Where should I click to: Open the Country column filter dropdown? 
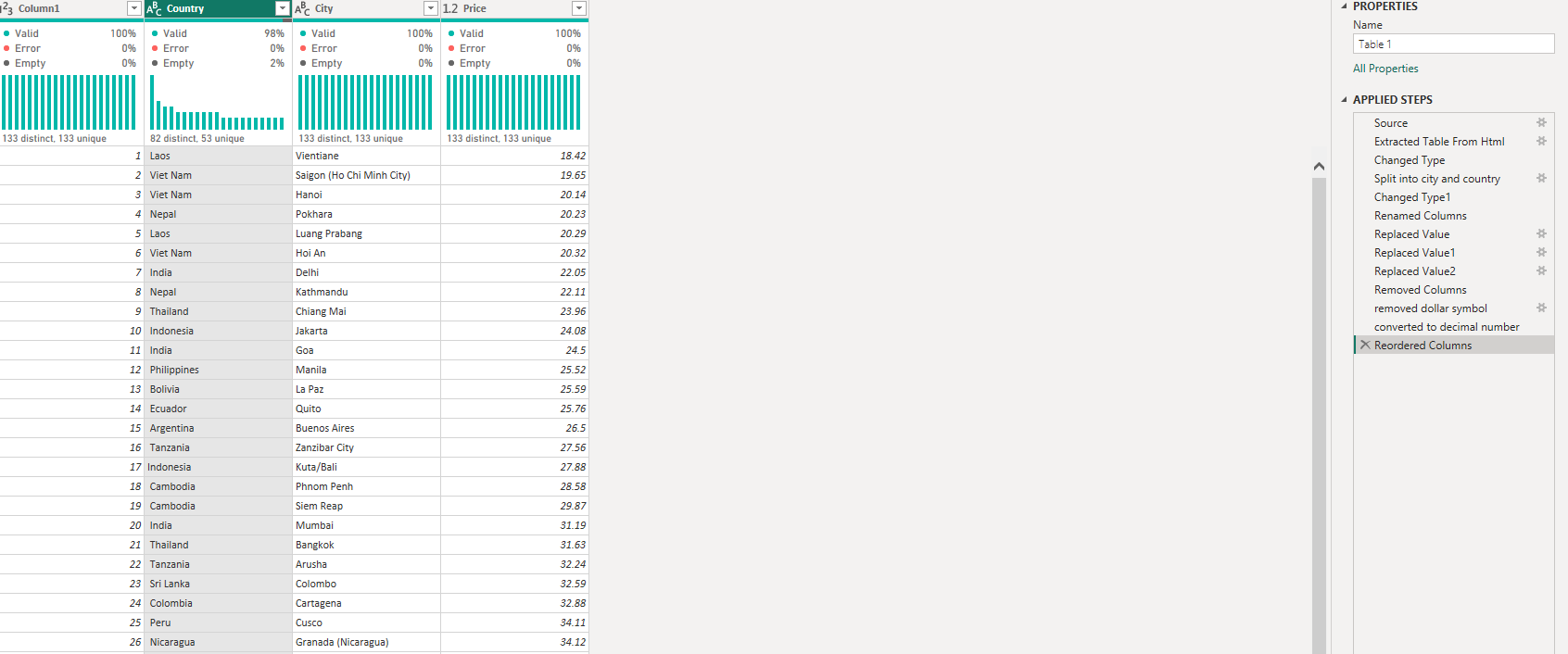[x=283, y=8]
